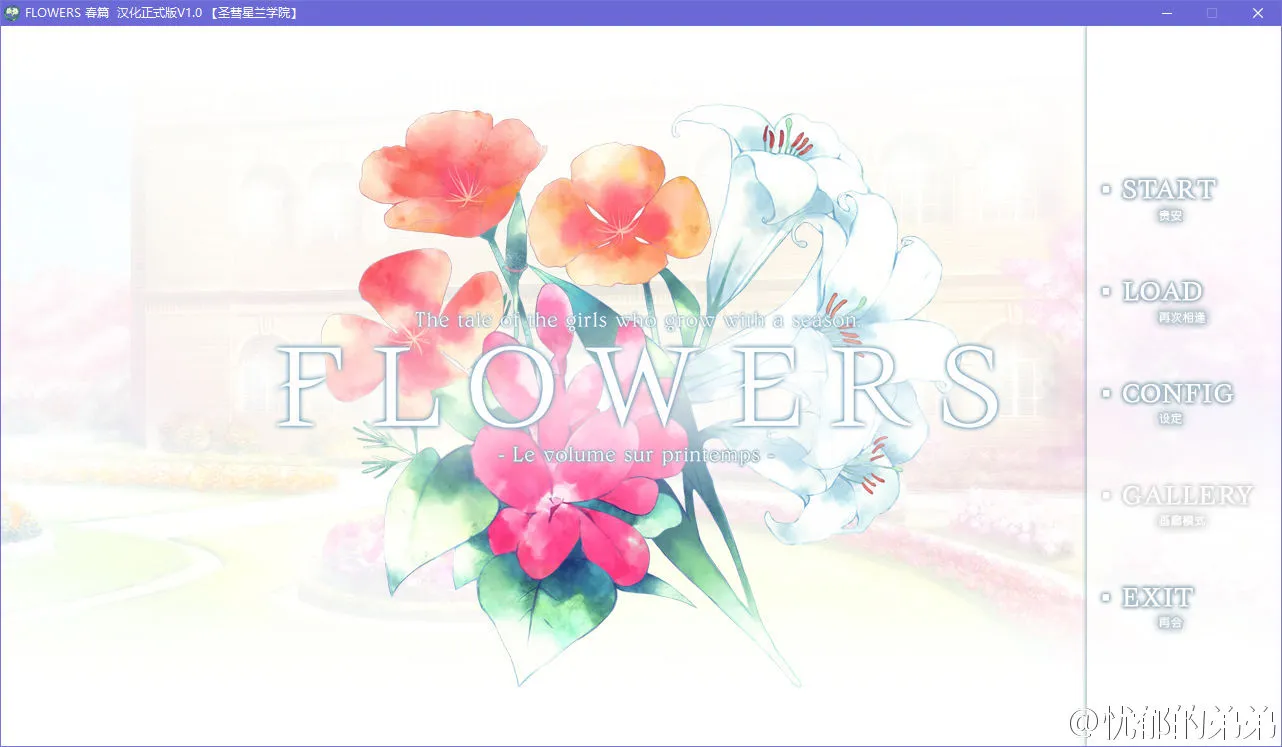The width and height of the screenshot is (1282, 747).
Task: Select START to begin a new game
Action: pos(1170,190)
